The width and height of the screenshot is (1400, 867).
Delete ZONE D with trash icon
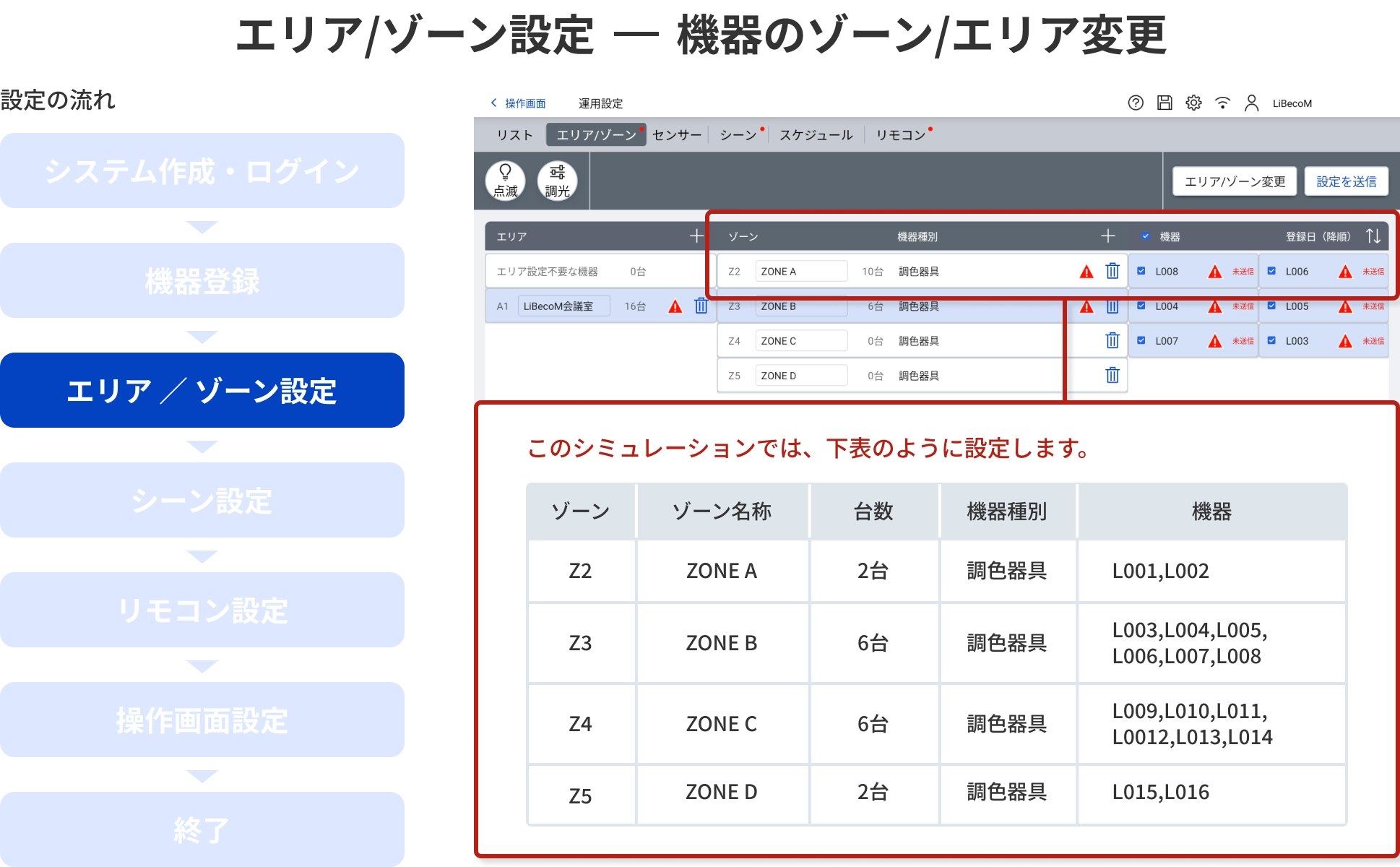pyautogui.click(x=1112, y=375)
